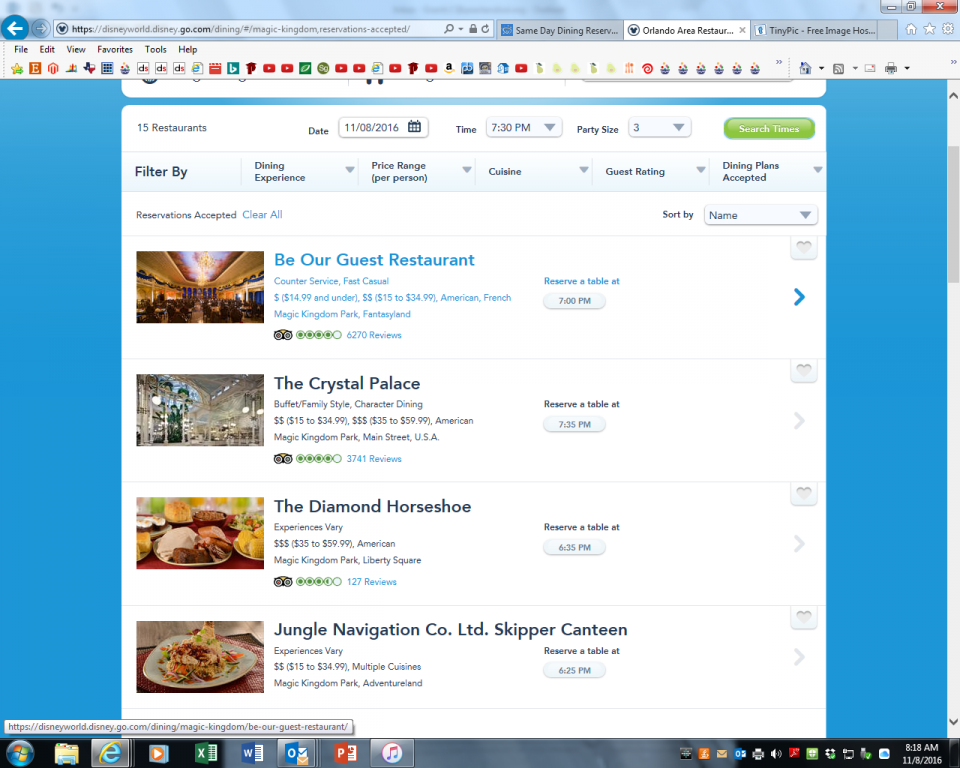Click blue arrow for Be Our Guest
960x768 pixels.
799,297
